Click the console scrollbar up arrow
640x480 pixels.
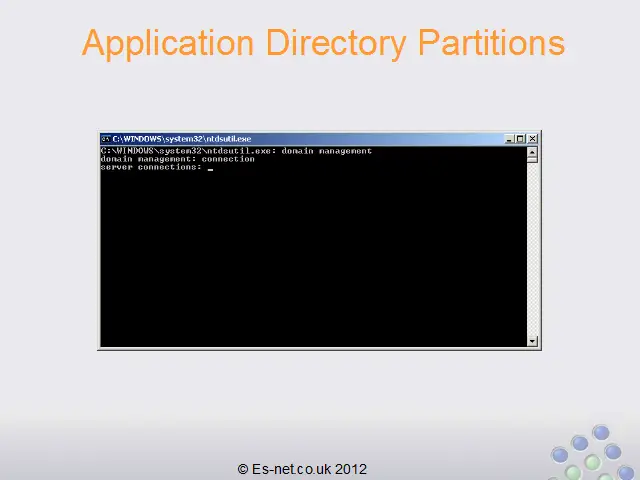[532, 152]
